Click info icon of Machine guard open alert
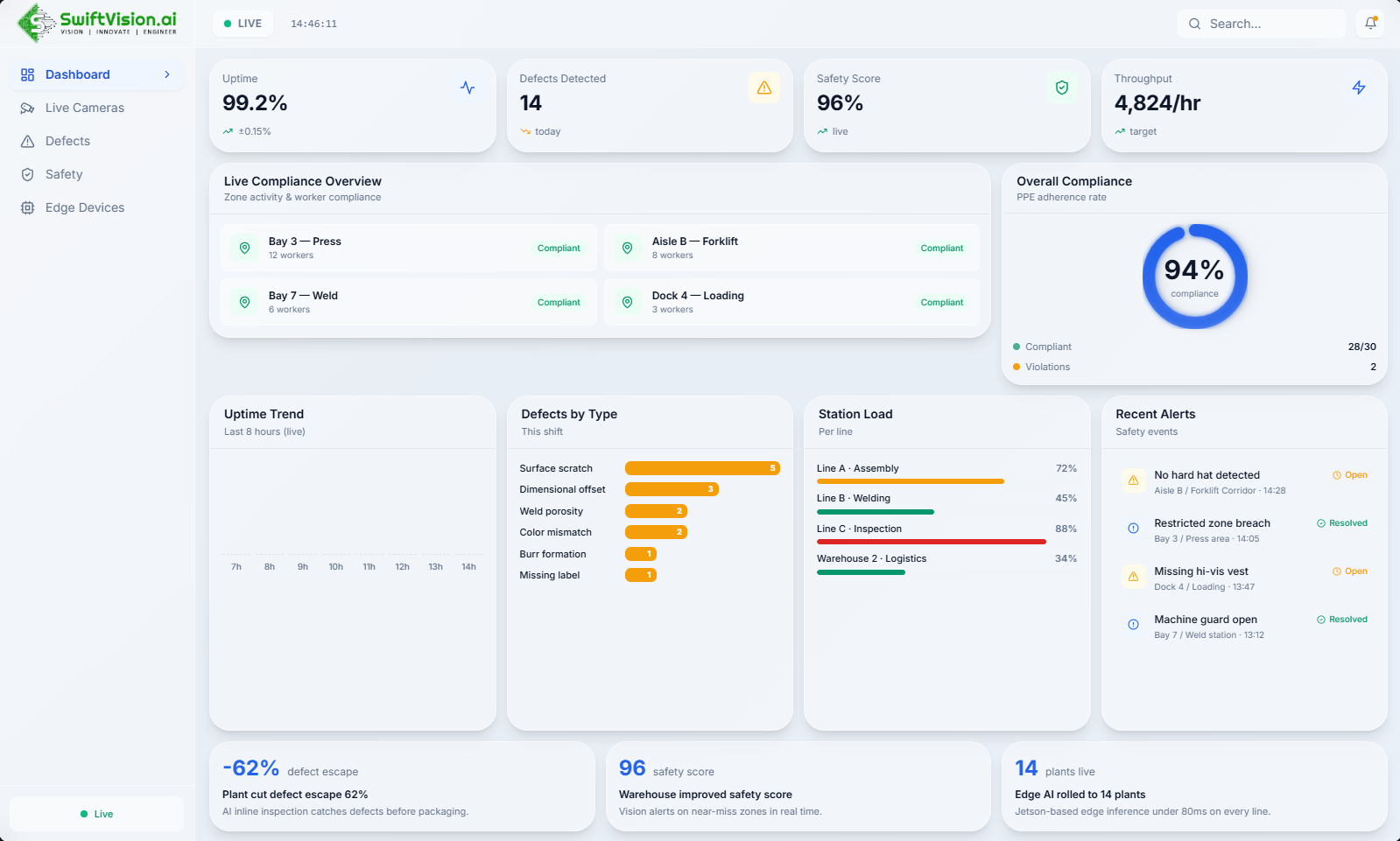 1133,625
